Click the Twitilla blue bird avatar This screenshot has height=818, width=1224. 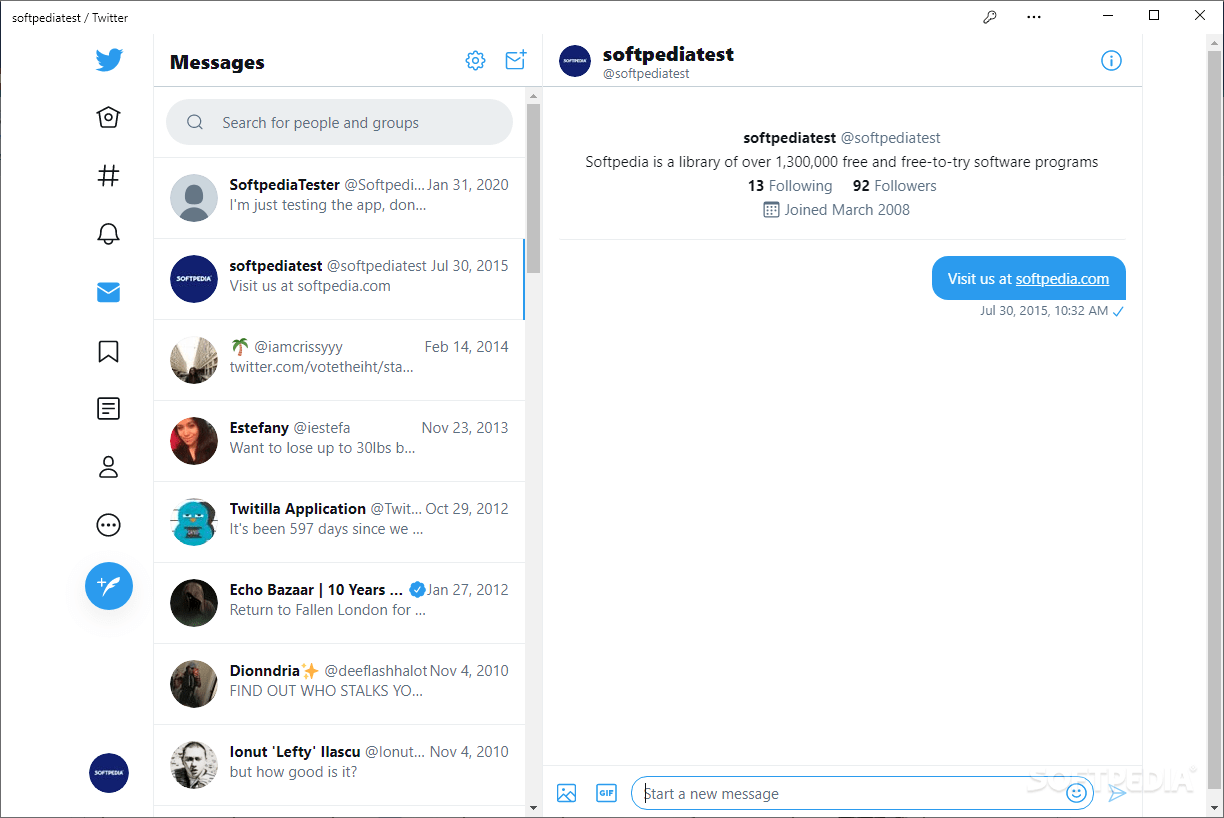[x=194, y=522]
